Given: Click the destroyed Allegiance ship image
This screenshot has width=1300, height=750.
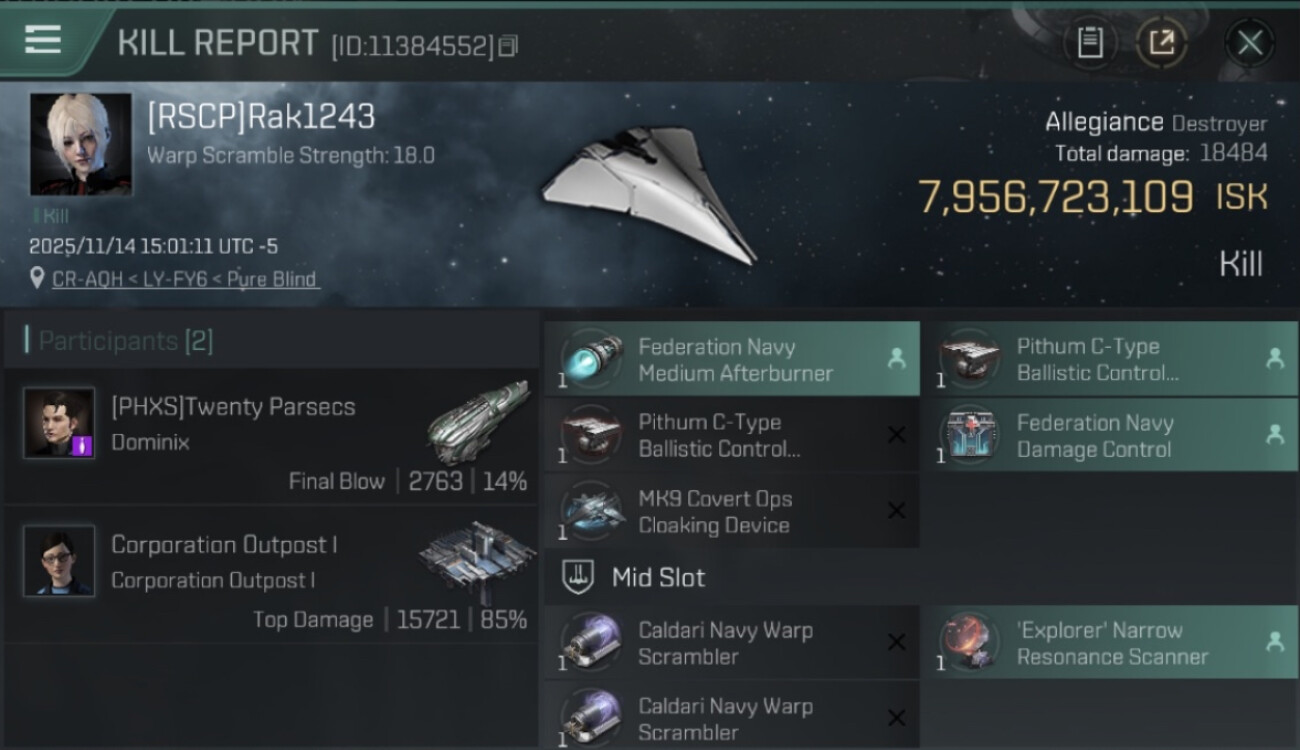Looking at the screenshot, I should pyautogui.click(x=648, y=195).
